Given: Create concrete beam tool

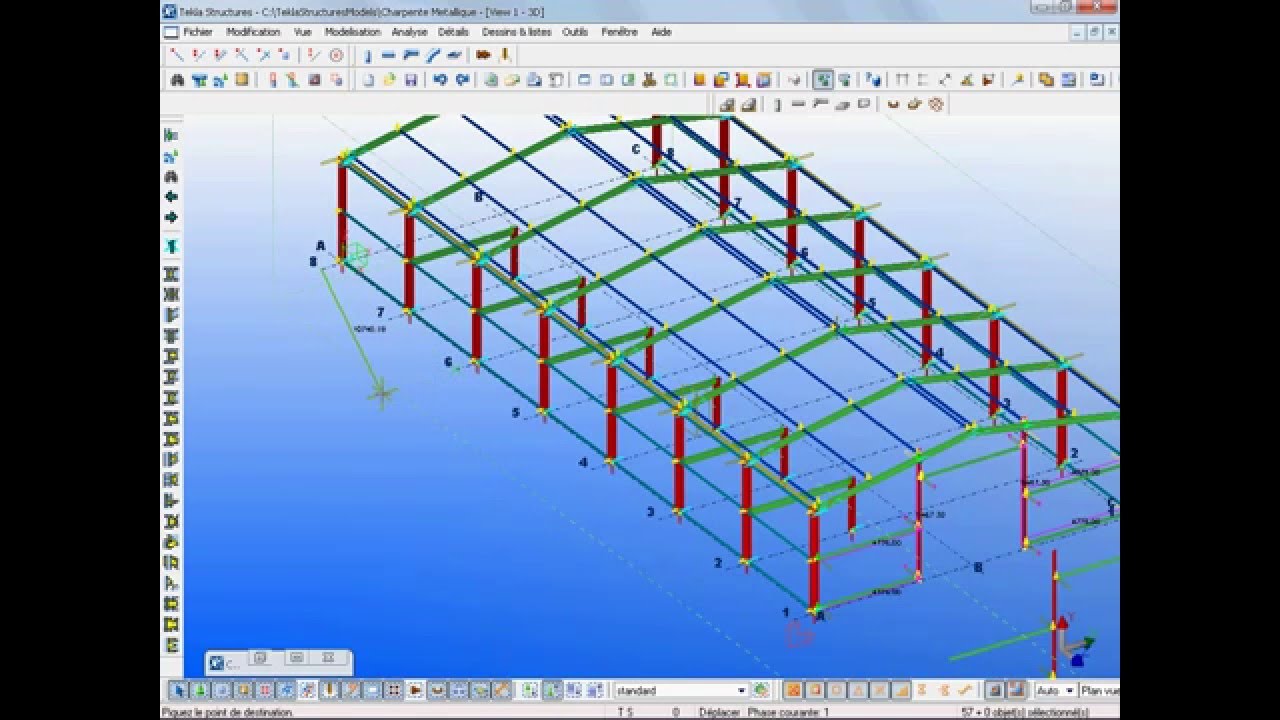Looking at the screenshot, I should pyautogui.click(x=798, y=104).
